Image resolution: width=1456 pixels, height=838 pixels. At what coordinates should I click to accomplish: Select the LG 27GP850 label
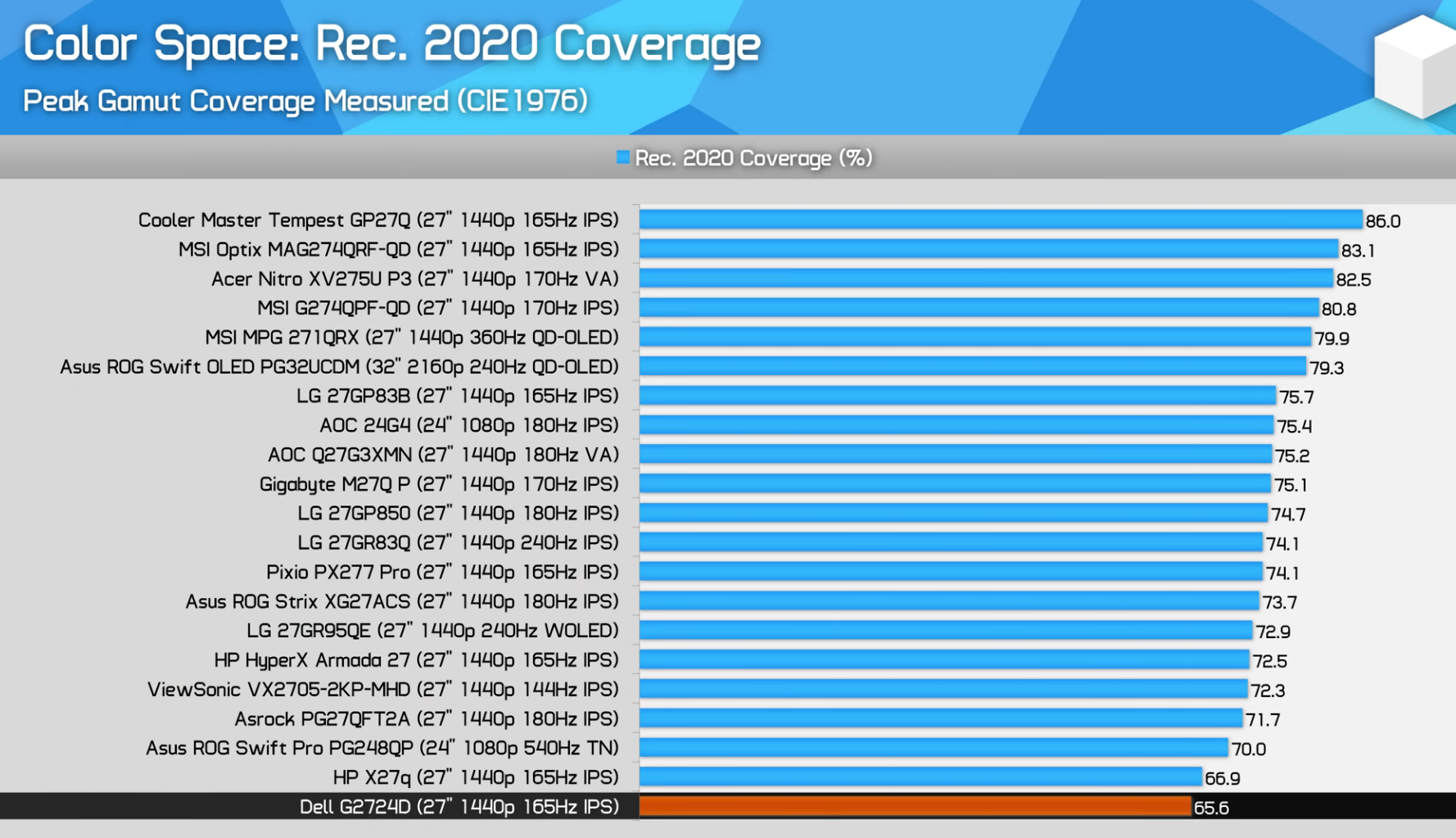[459, 514]
